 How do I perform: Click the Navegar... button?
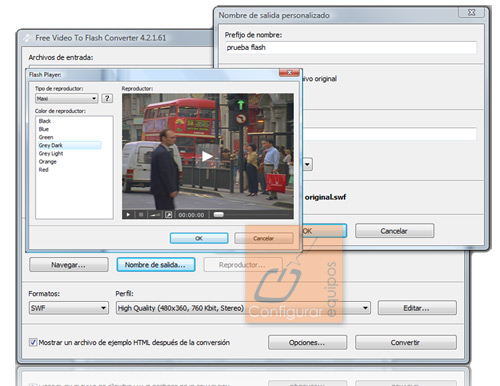point(69,265)
